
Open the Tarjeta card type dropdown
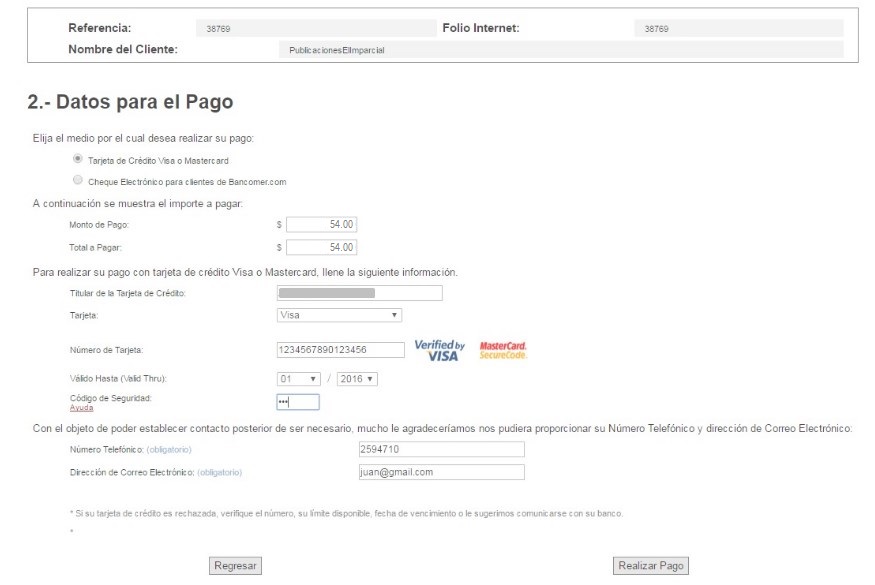click(x=339, y=315)
